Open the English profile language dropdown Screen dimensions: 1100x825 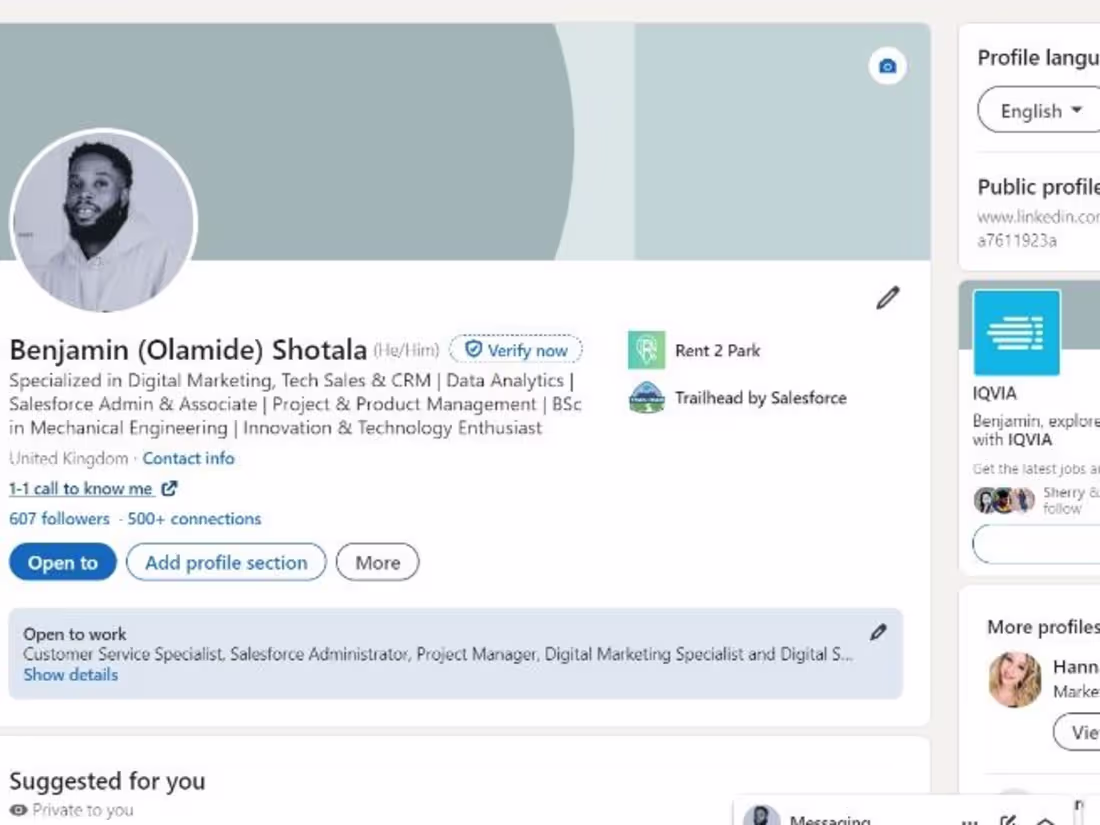pos(1042,111)
